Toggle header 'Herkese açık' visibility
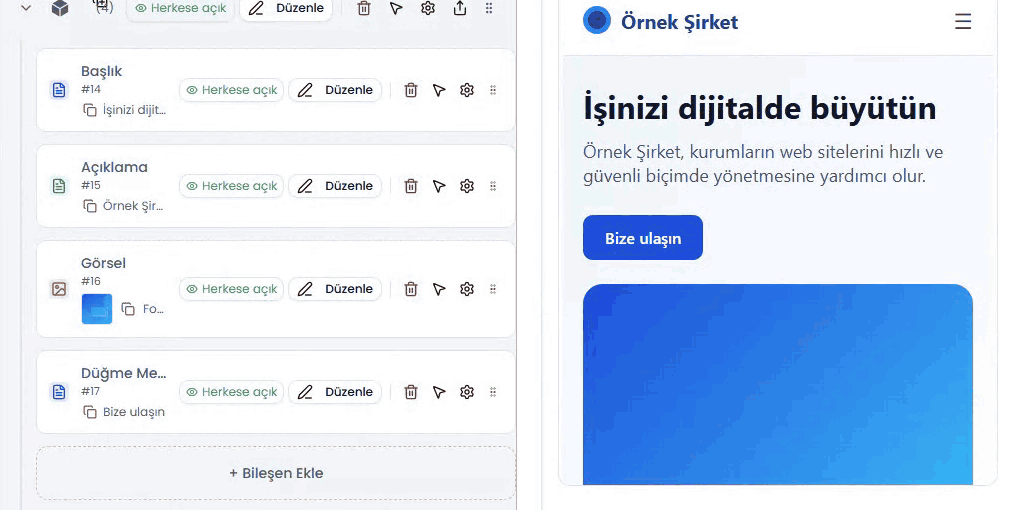The width and height of the screenshot is (1030, 510). pyautogui.click(x=180, y=9)
